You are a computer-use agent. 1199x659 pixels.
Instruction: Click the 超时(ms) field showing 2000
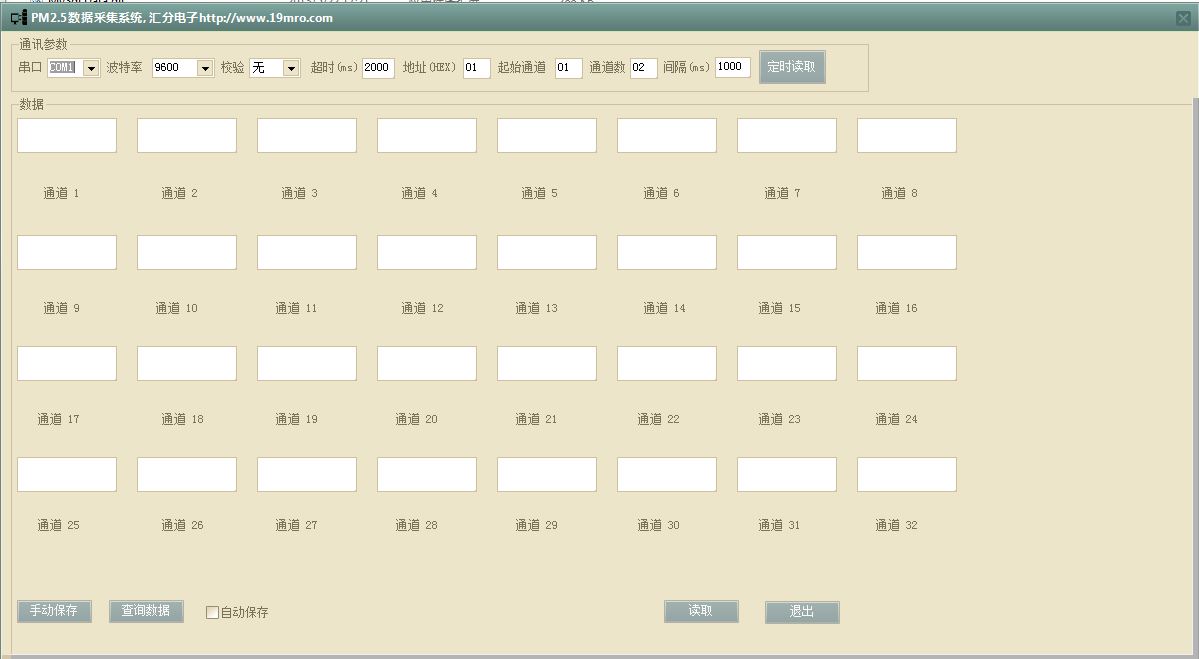point(378,68)
